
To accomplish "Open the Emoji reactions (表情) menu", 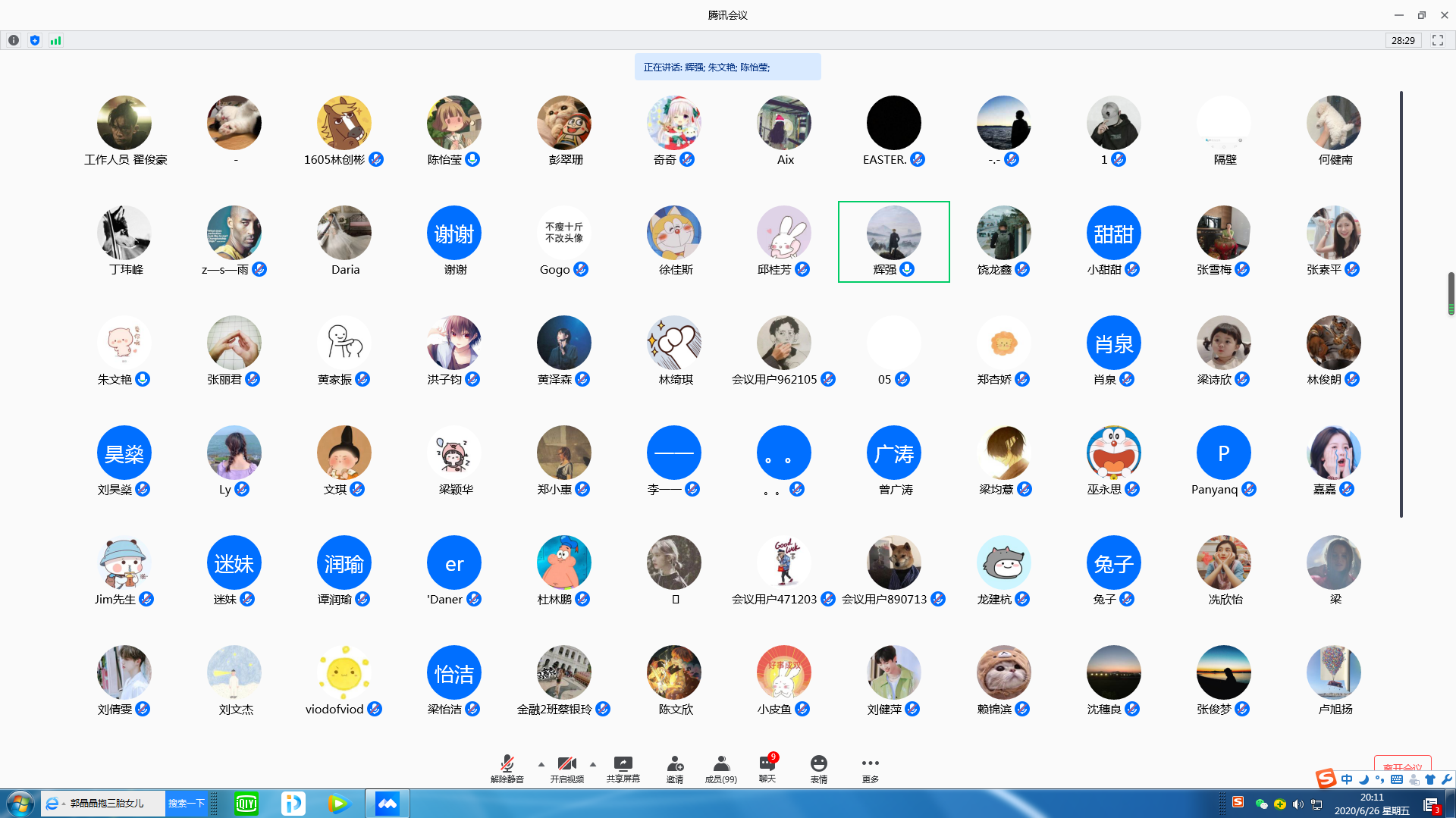I will (818, 767).
